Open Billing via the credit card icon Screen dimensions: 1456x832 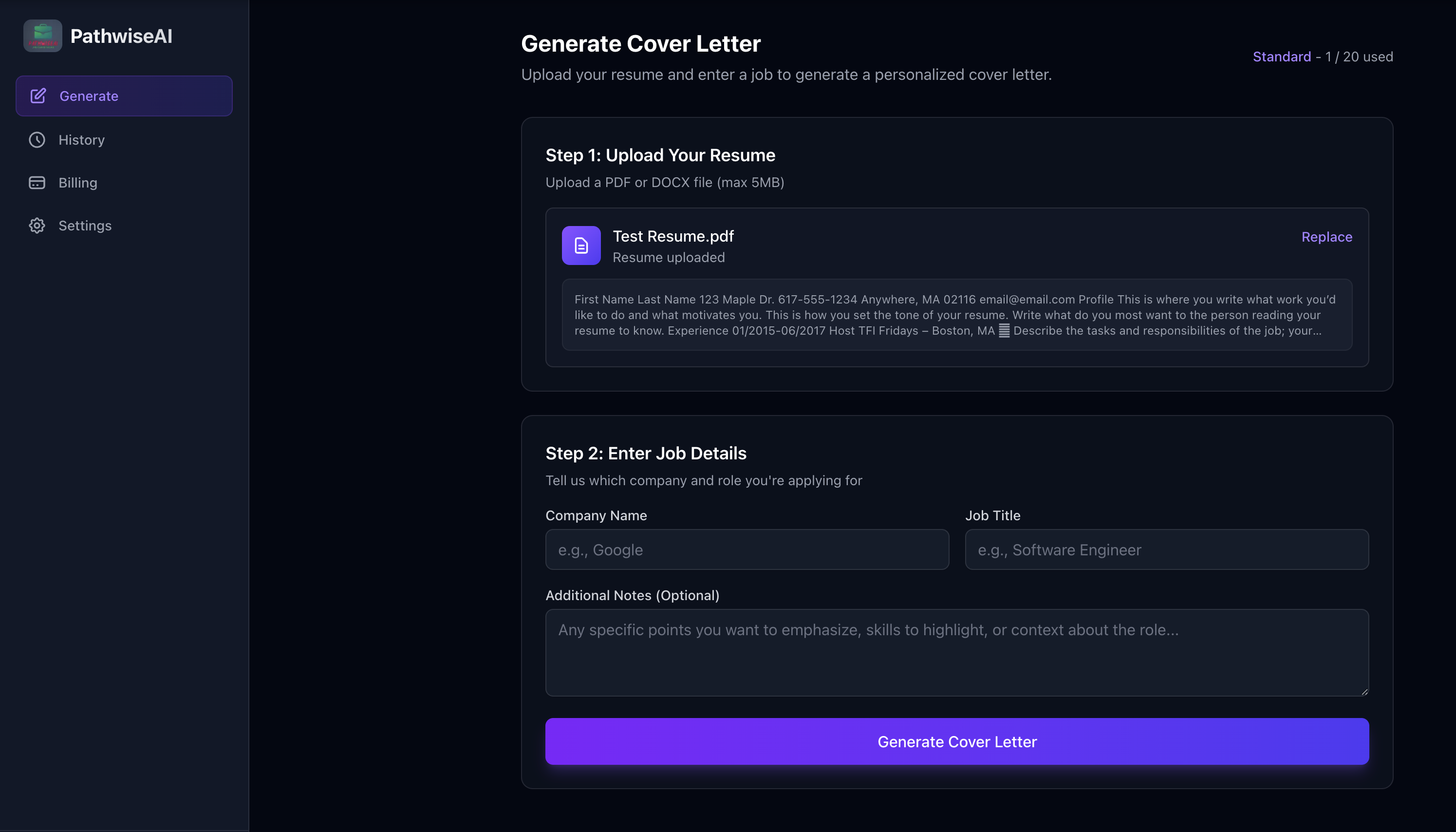click(x=37, y=182)
